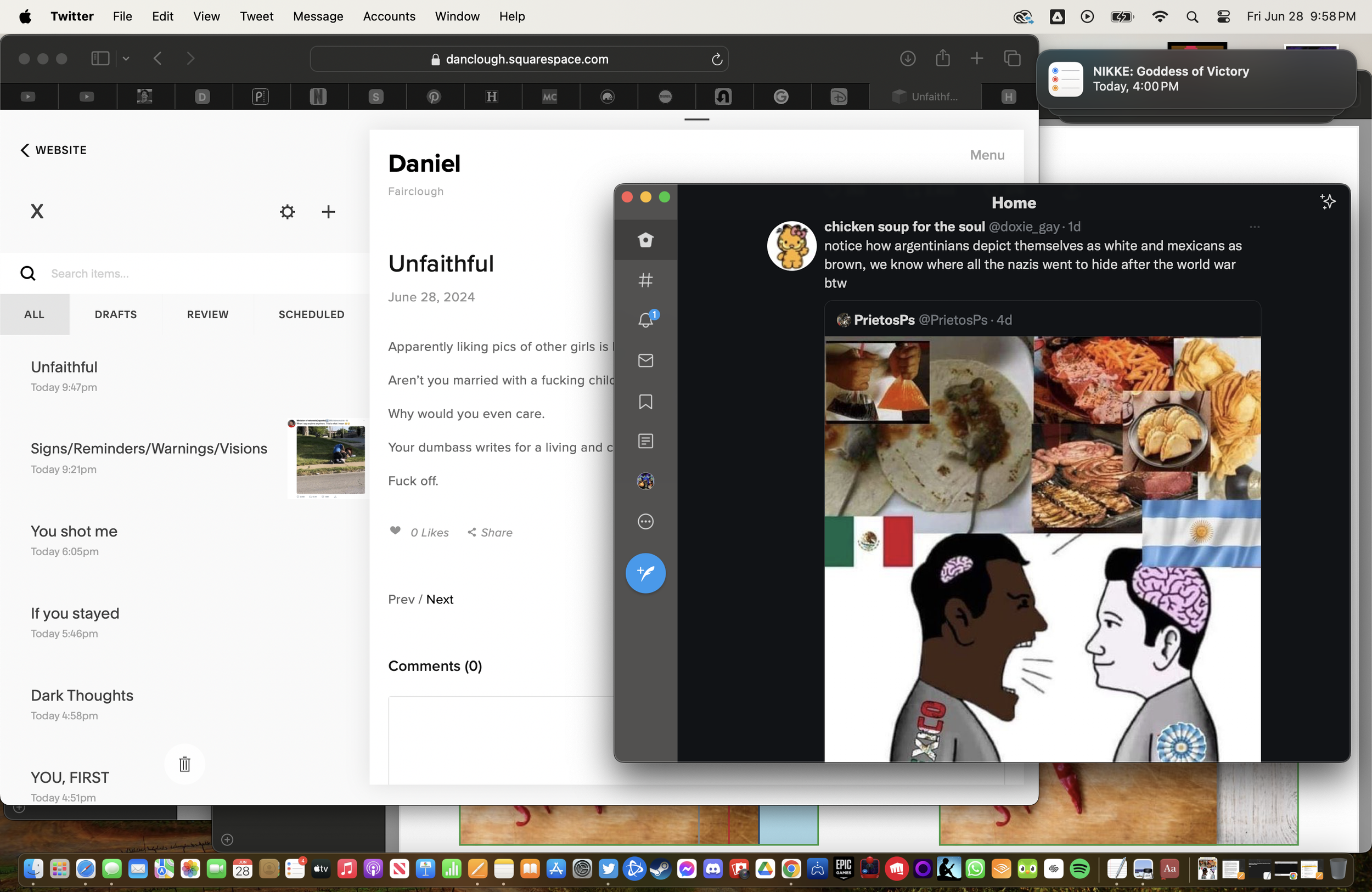This screenshot has height=892, width=1372.
Task: Open Twitter lists icon
Action: [x=645, y=441]
